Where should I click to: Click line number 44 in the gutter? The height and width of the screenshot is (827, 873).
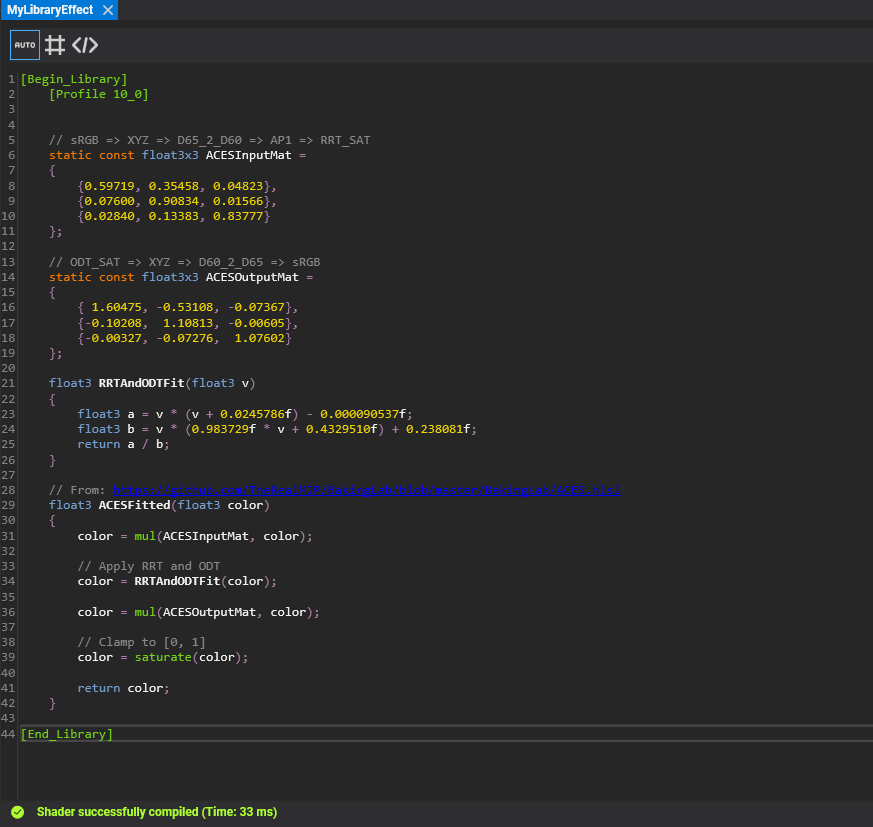[x=10, y=734]
